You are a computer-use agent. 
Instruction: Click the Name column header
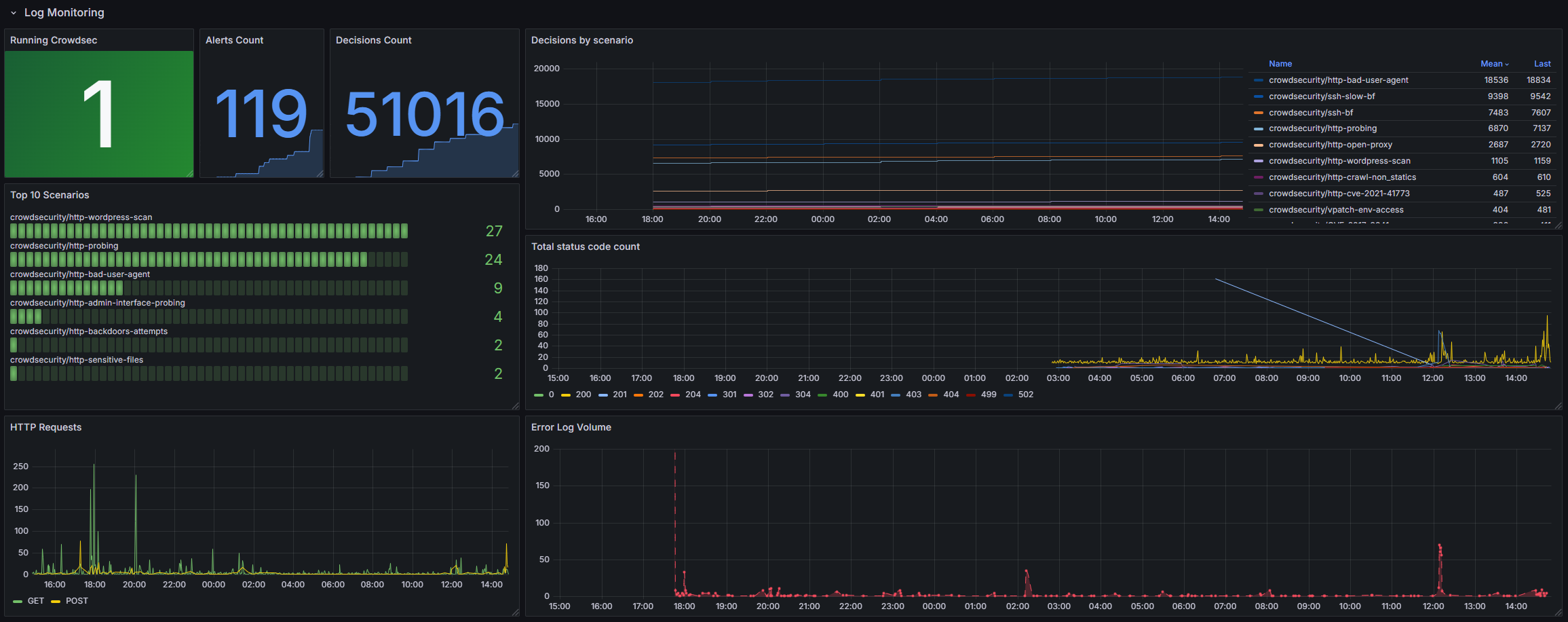pyautogui.click(x=1280, y=63)
